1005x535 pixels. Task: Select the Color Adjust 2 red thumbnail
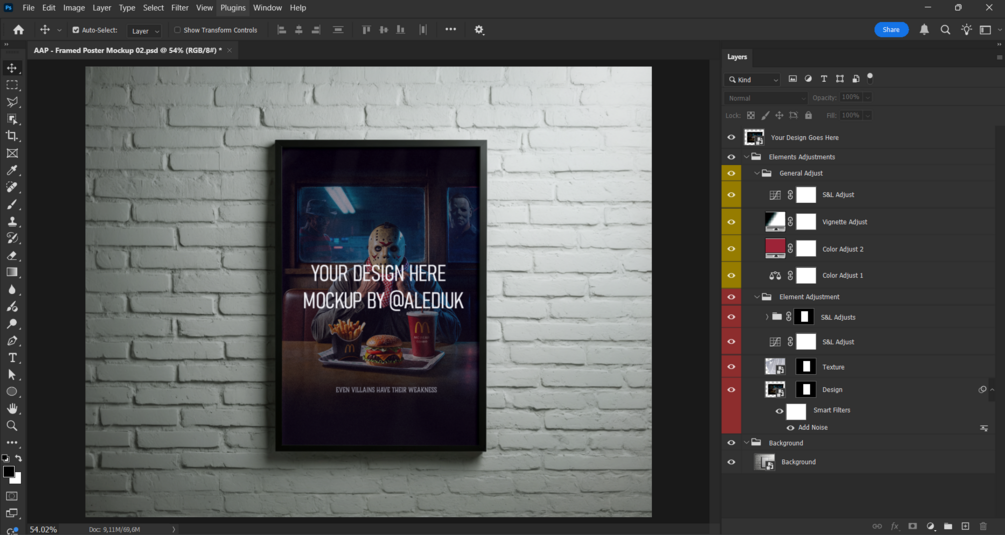(775, 248)
